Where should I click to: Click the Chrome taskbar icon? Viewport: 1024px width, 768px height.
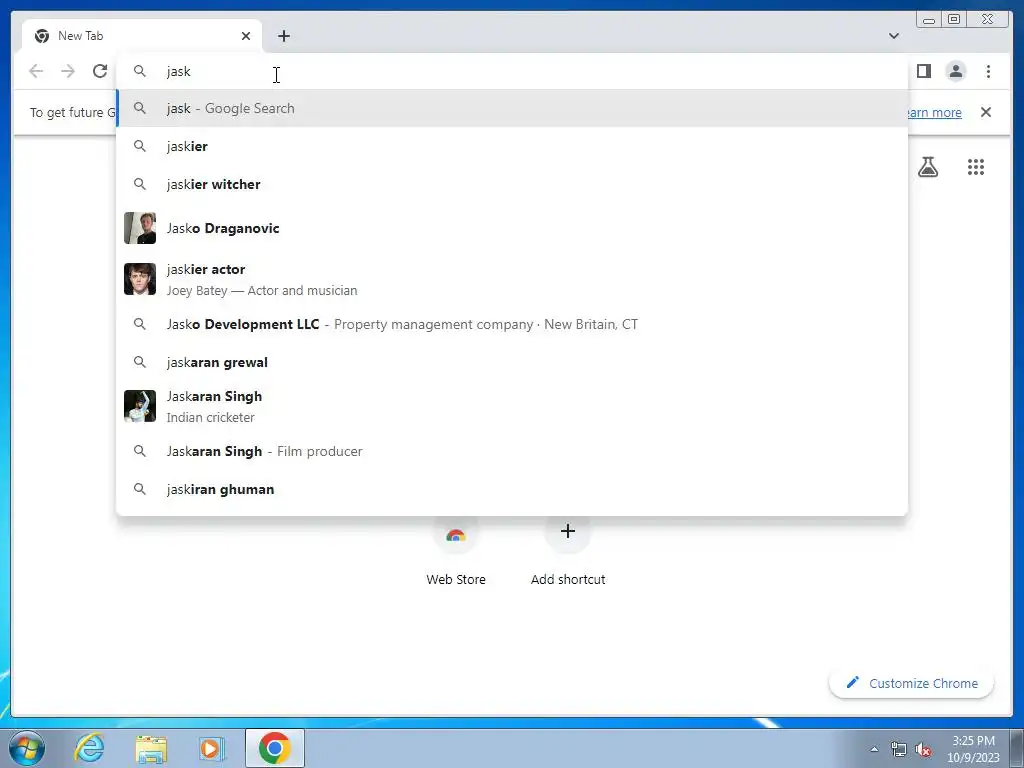coord(275,748)
